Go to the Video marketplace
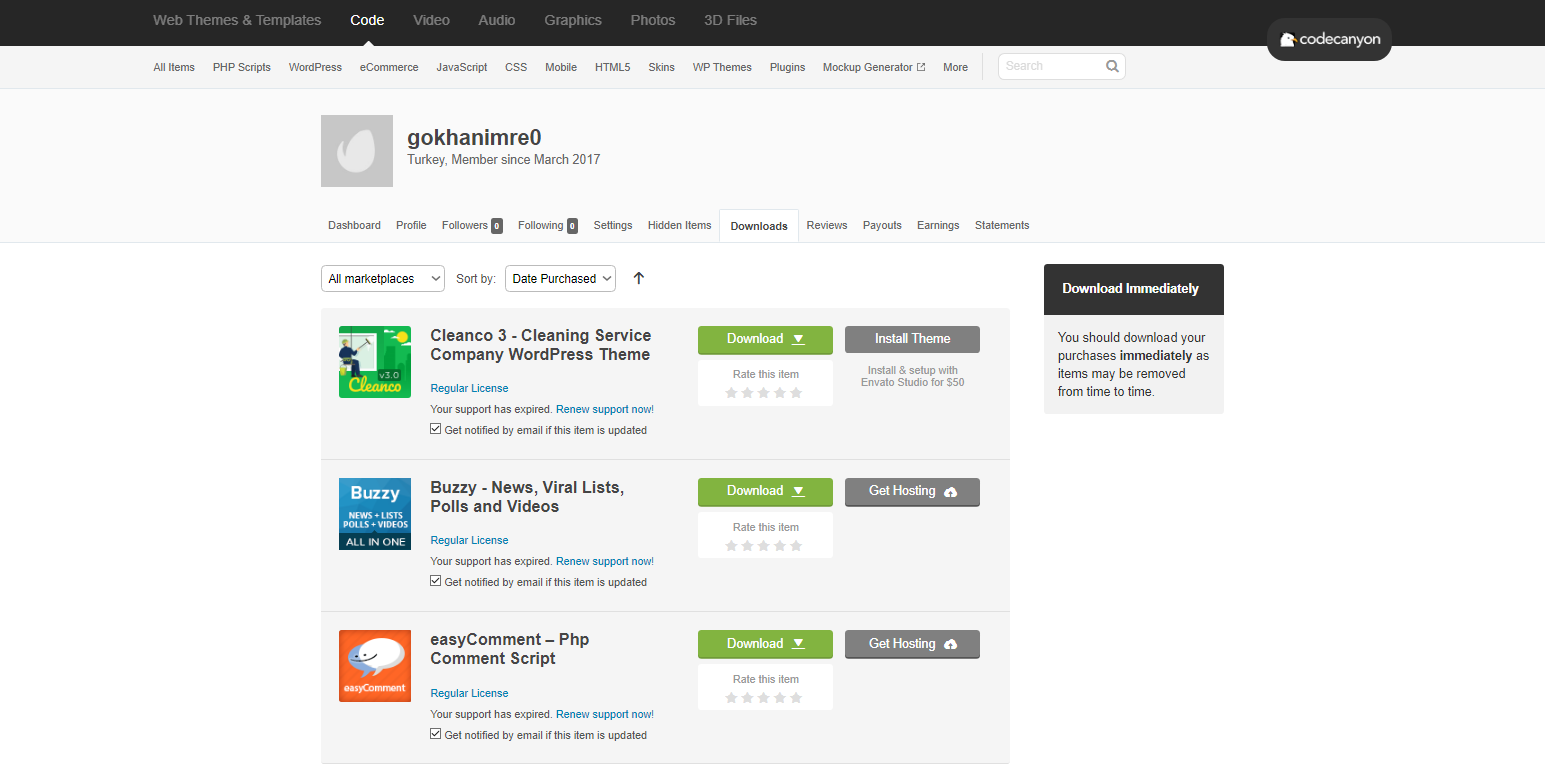The height and width of the screenshot is (769, 1560). [431, 20]
